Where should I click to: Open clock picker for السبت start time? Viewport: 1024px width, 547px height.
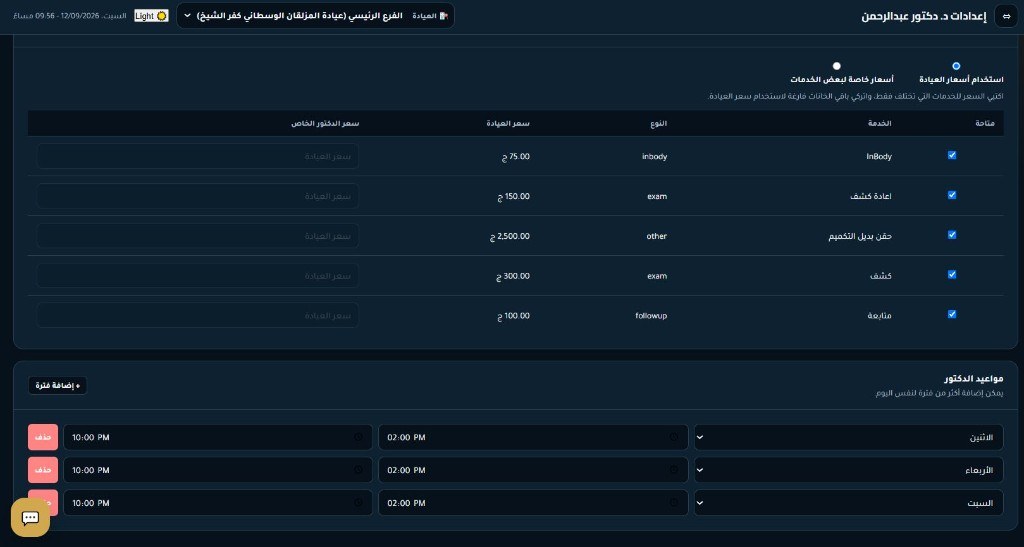pyautogui.click(x=673, y=503)
